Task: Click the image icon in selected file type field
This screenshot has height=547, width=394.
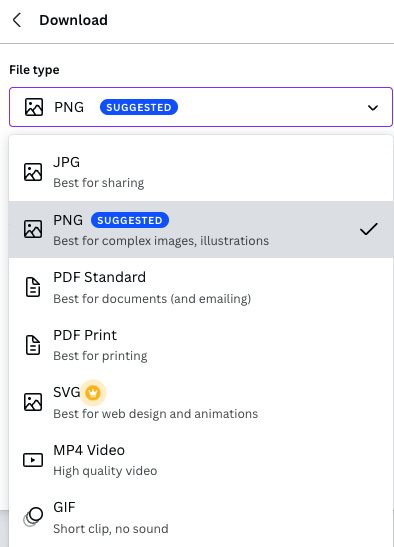Action: pos(34,107)
